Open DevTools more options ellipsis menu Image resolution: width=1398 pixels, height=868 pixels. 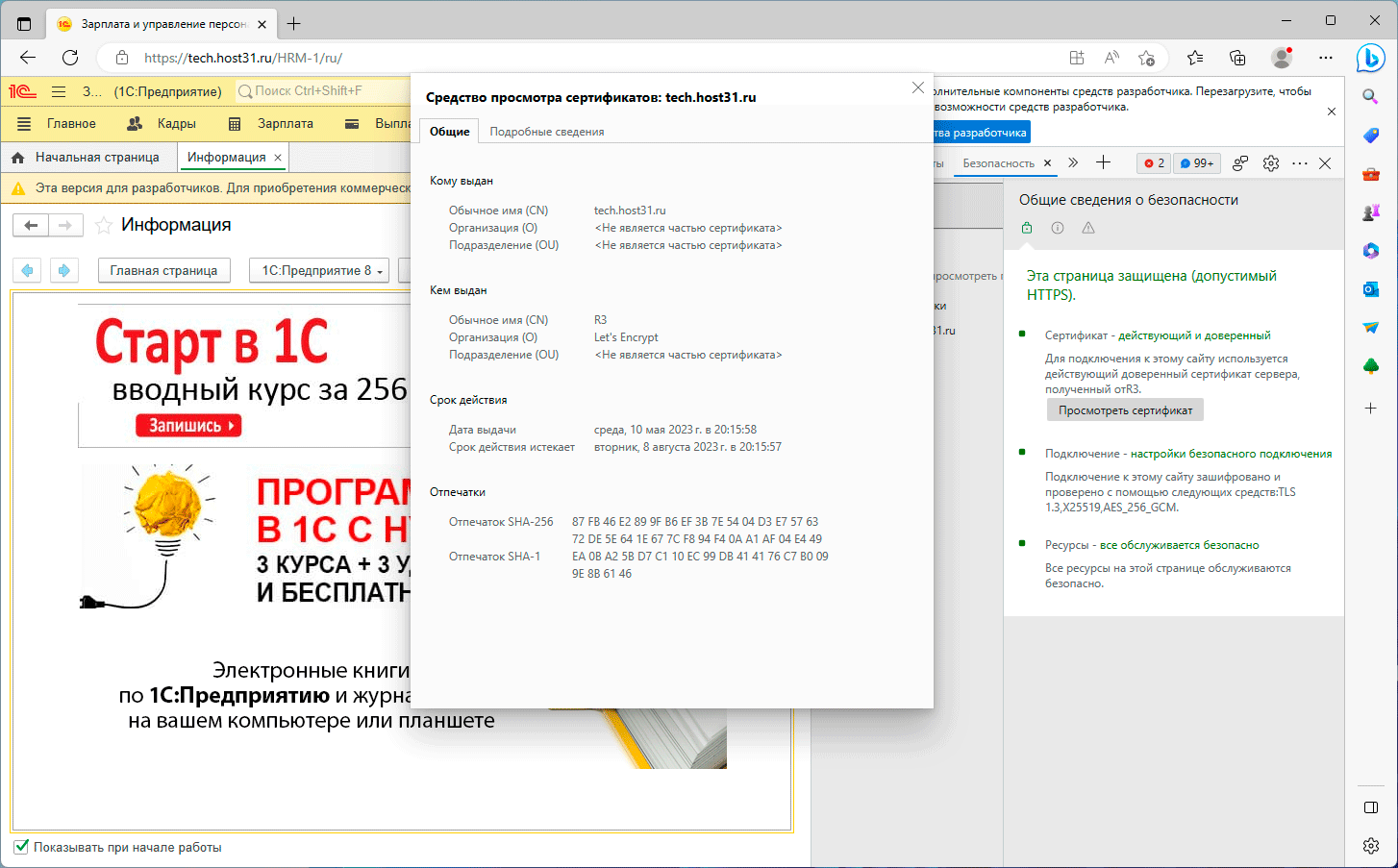pyautogui.click(x=1300, y=163)
